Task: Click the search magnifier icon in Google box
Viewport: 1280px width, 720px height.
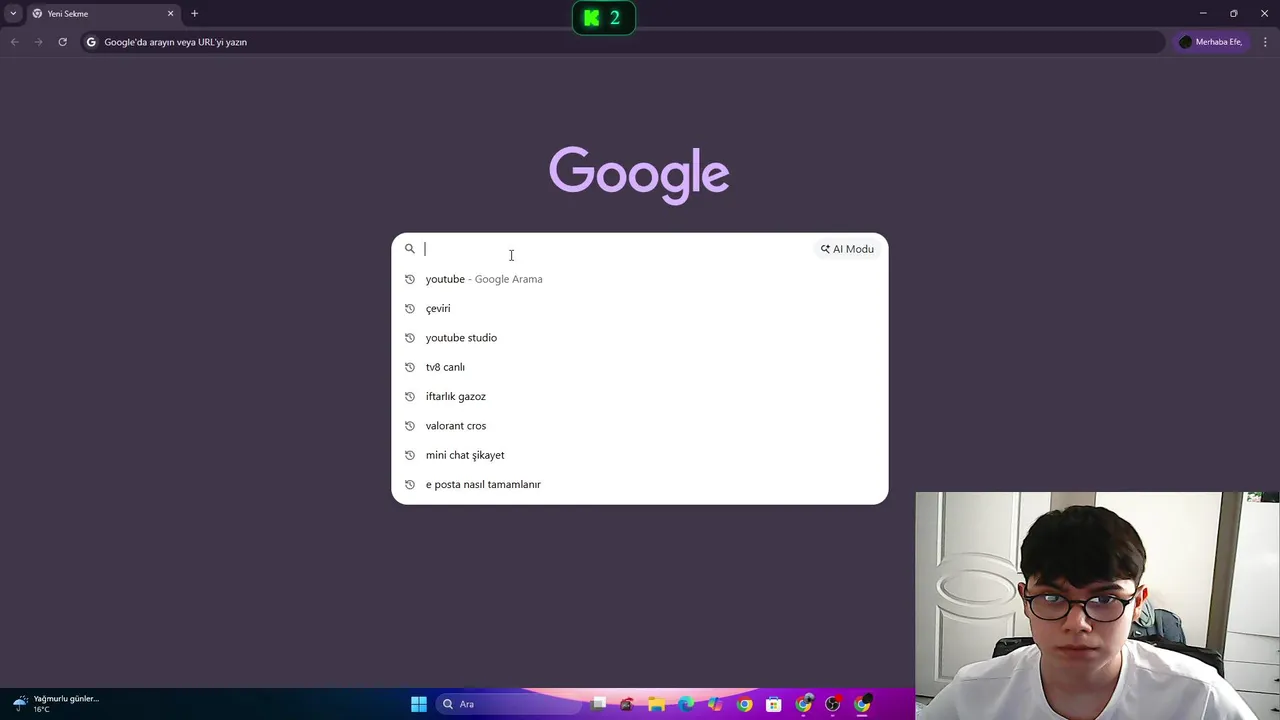Action: (x=409, y=249)
